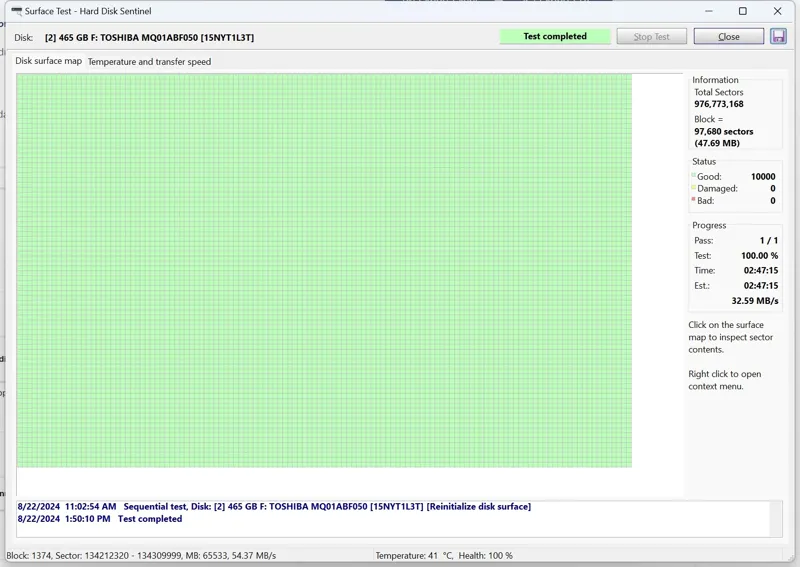Maximize the Surface Test window

pyautogui.click(x=742, y=11)
